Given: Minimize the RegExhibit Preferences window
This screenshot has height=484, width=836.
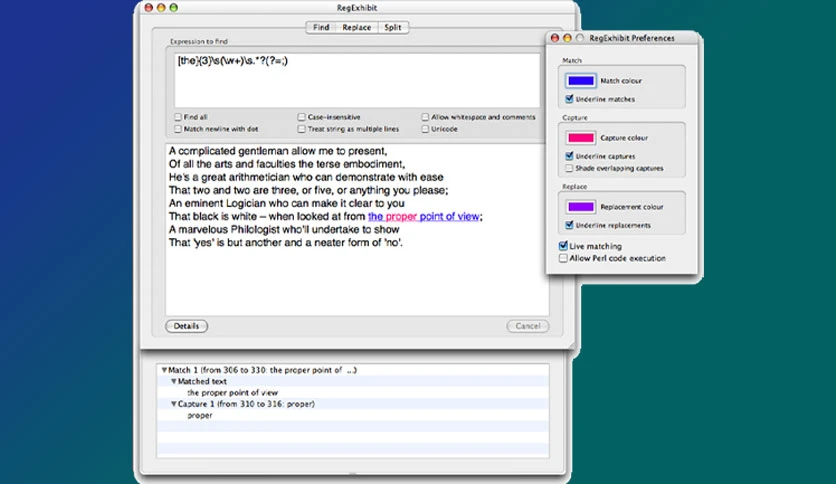Looking at the screenshot, I should point(567,38).
